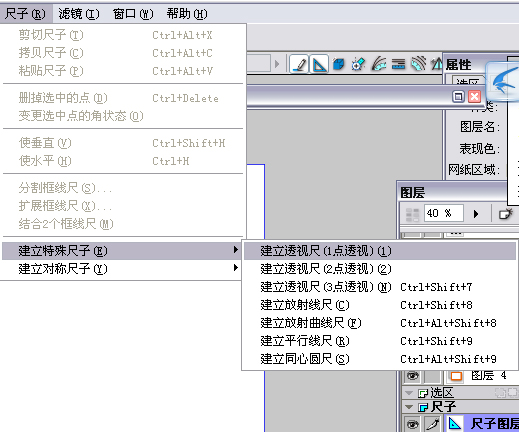Hide 图层 4 using its eye icon
Image resolution: width=519 pixels, height=432 pixels.
(413, 376)
